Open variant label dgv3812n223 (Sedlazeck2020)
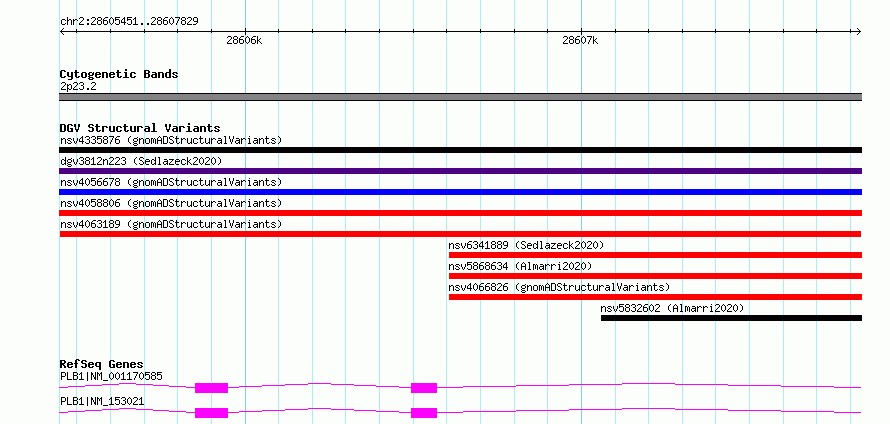This screenshot has height=424, width=890. (x=141, y=161)
